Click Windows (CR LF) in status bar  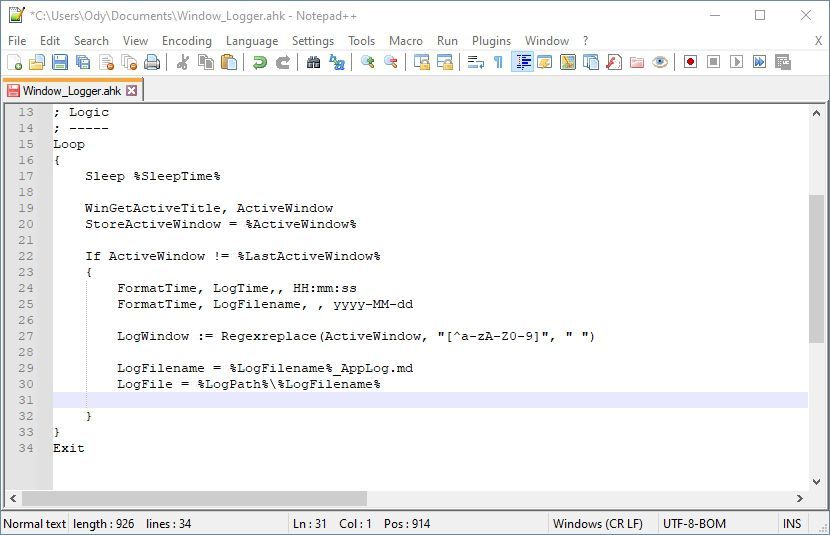coord(598,524)
